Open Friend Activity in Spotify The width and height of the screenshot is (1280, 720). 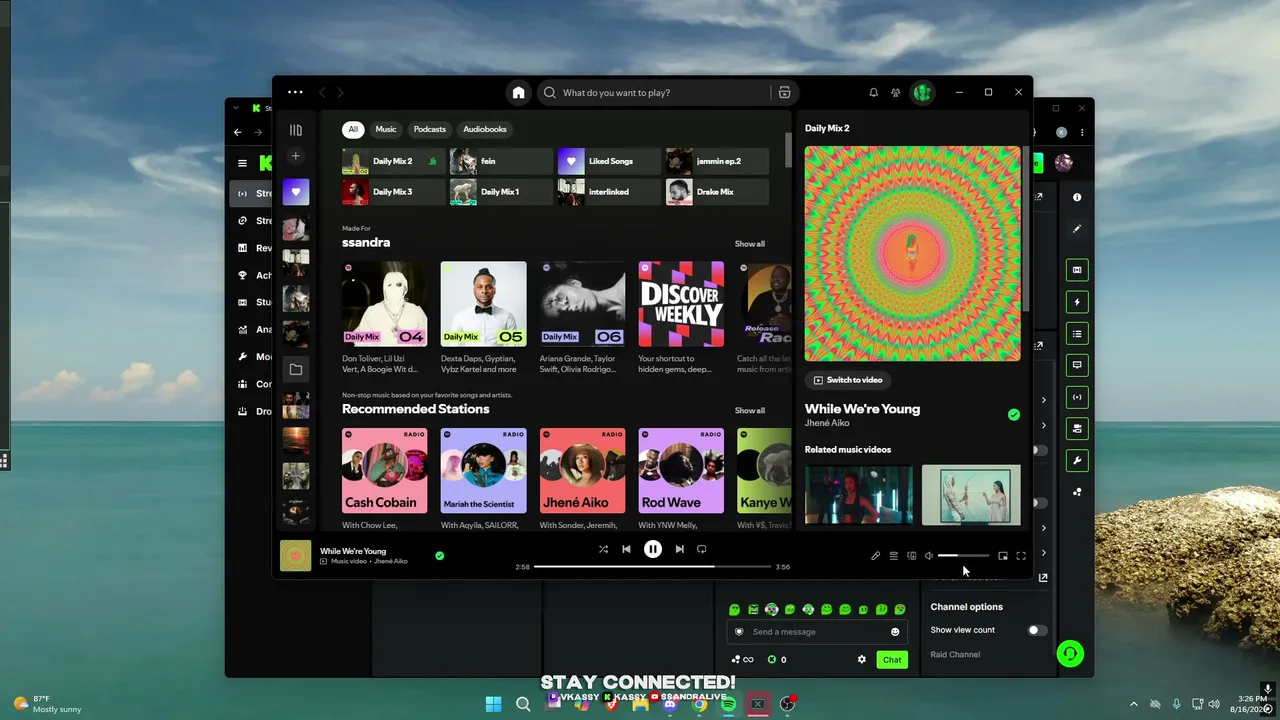896,93
